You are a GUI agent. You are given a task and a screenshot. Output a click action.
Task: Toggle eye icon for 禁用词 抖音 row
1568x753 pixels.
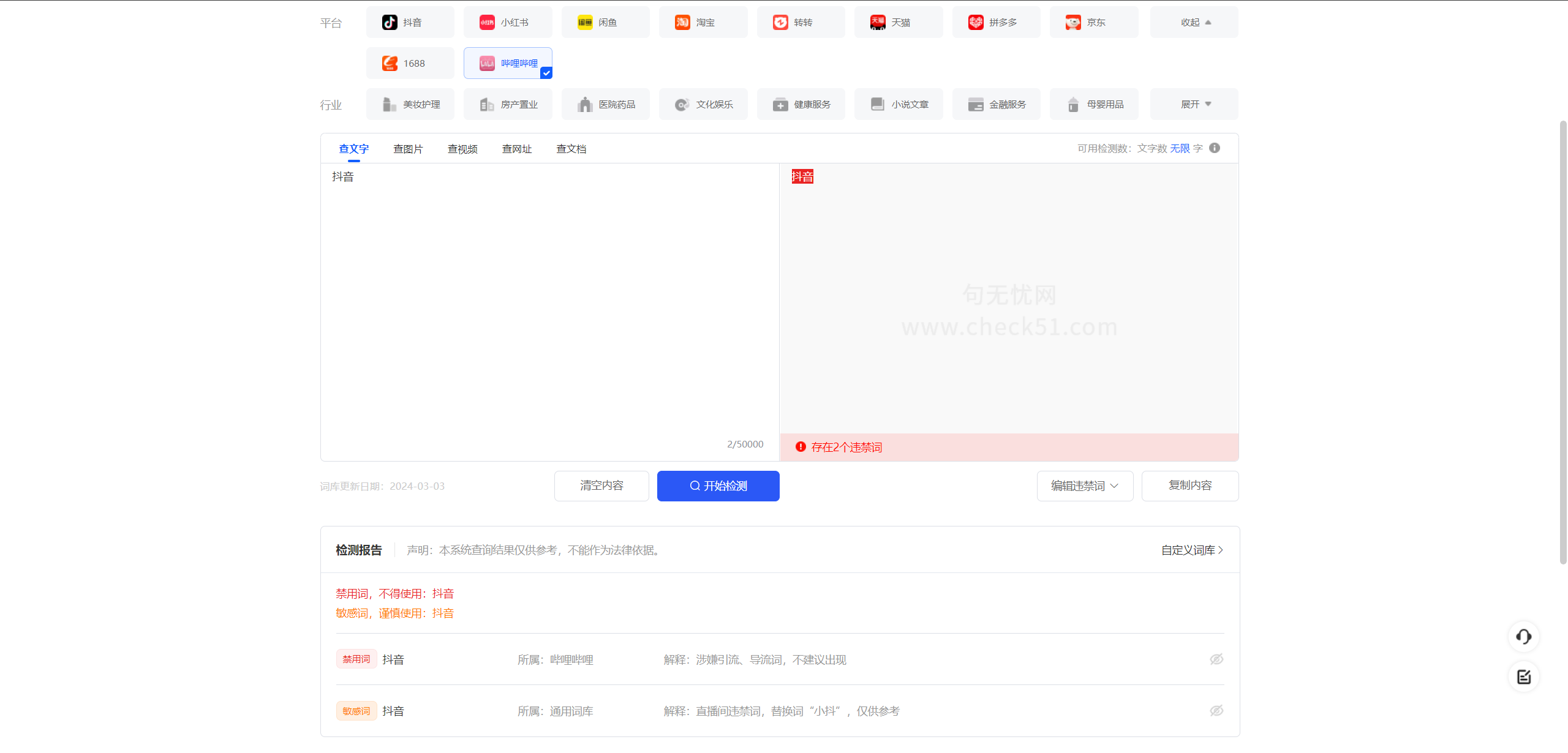(1216, 659)
